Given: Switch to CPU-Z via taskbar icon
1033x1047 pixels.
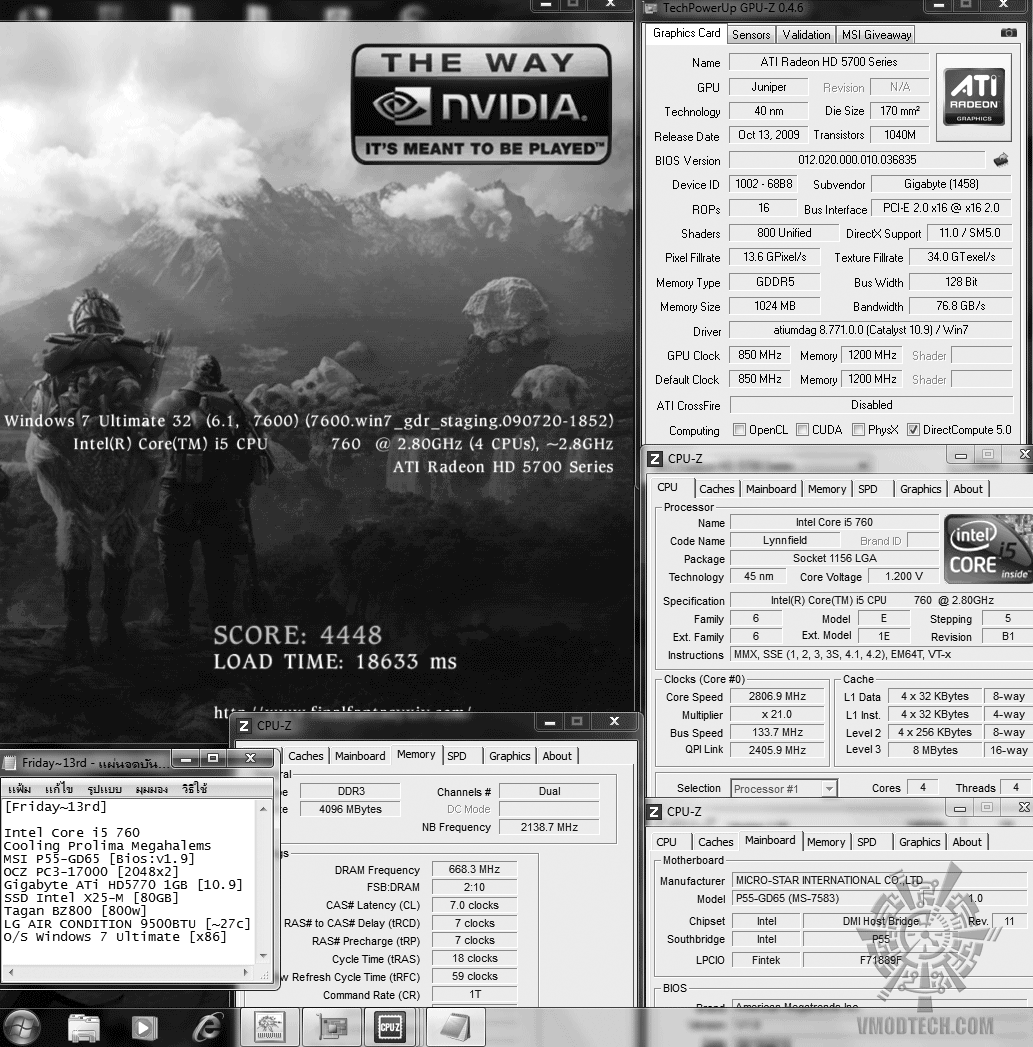Looking at the screenshot, I should 391,1028.
